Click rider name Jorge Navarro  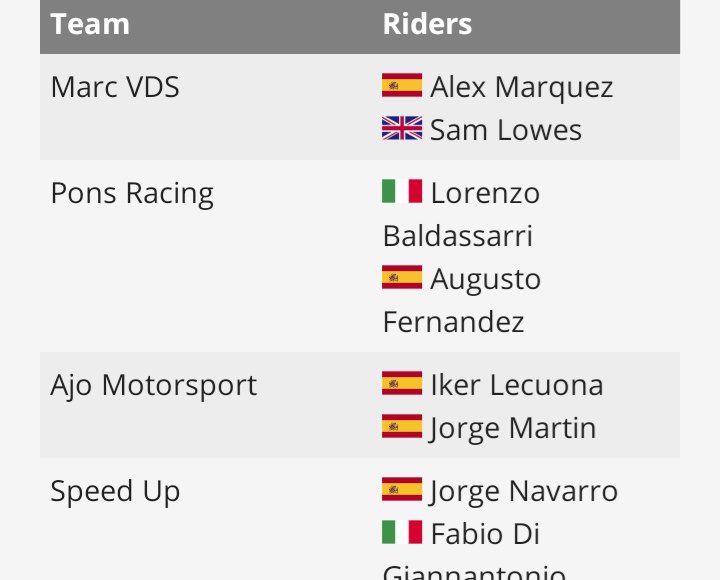(x=523, y=491)
